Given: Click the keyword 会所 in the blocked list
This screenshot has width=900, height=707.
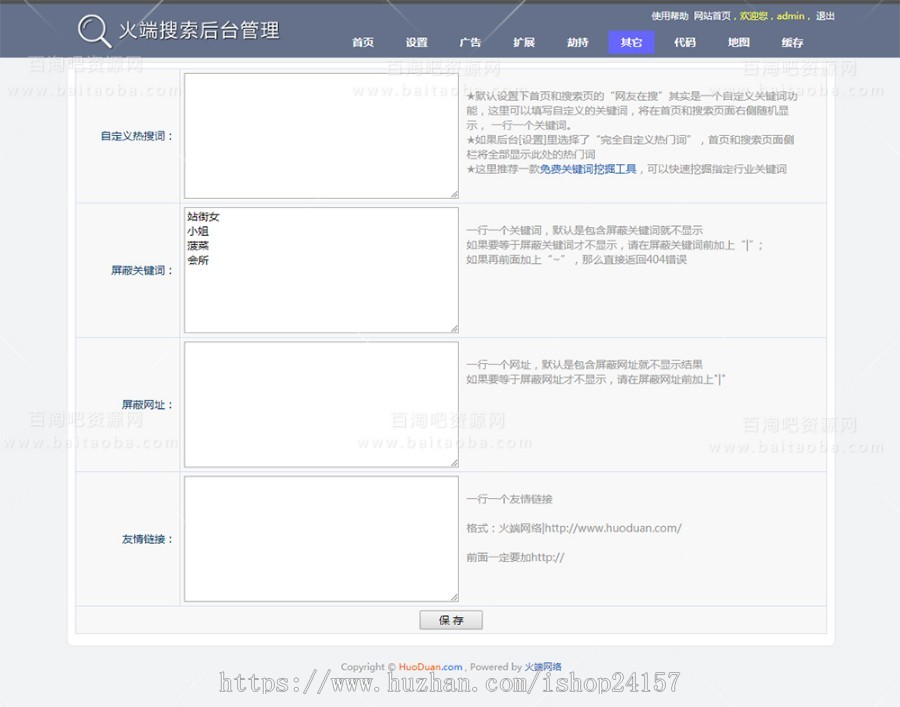Looking at the screenshot, I should click(x=198, y=260).
